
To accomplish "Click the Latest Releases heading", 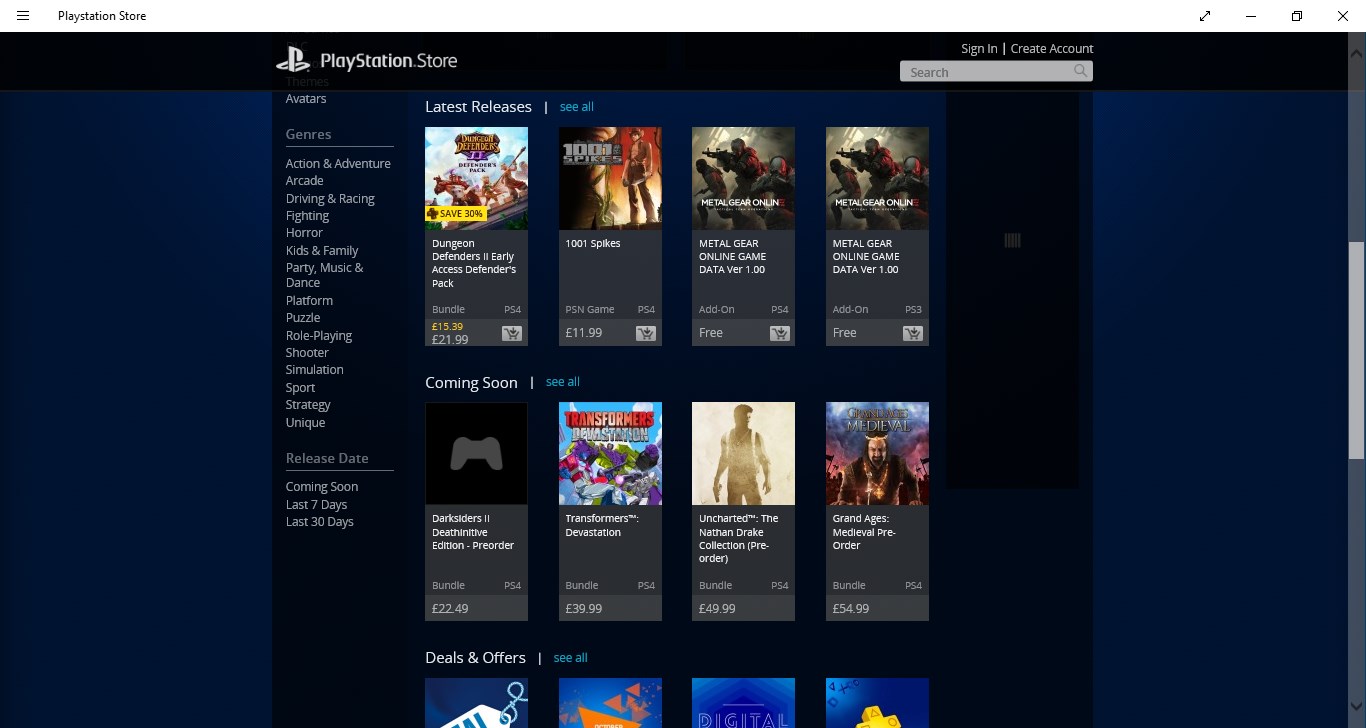I will 478,106.
